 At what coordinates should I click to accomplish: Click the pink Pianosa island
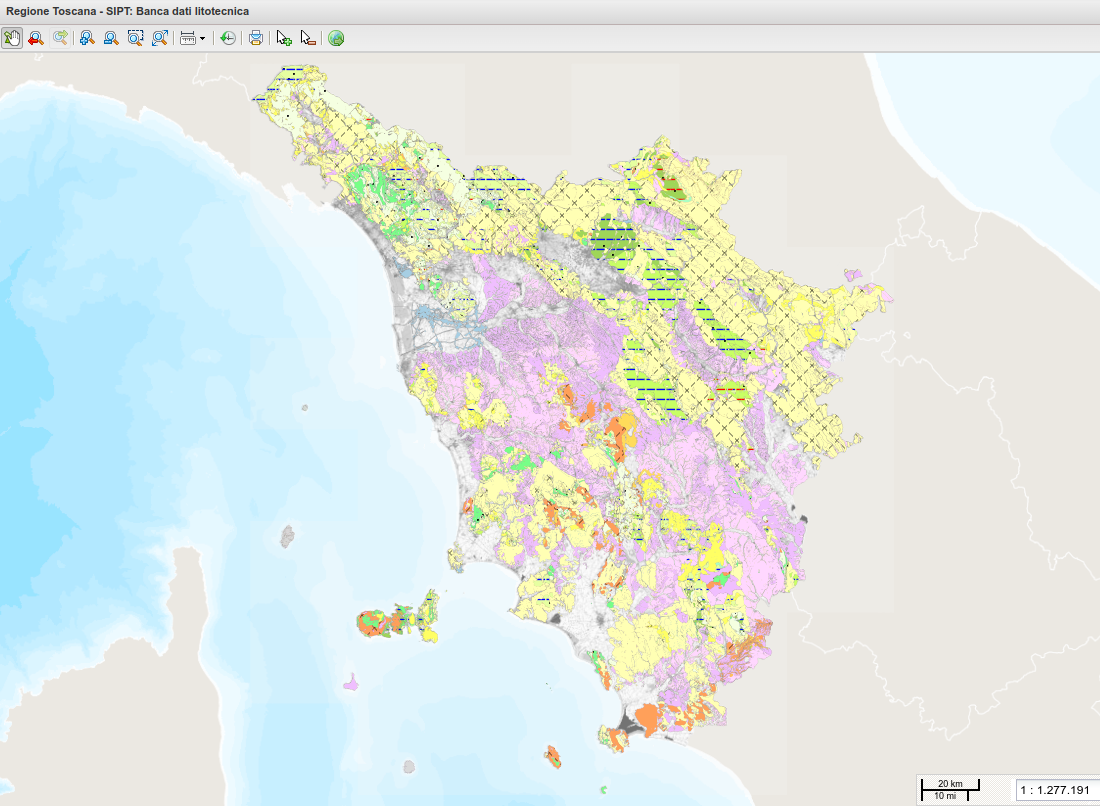[350, 685]
